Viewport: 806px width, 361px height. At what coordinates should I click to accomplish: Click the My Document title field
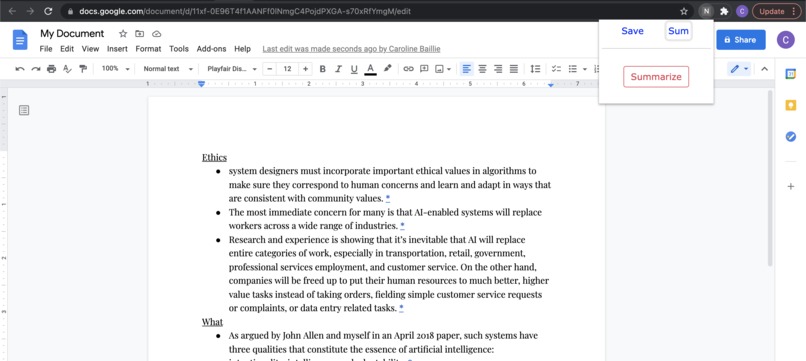[72, 34]
